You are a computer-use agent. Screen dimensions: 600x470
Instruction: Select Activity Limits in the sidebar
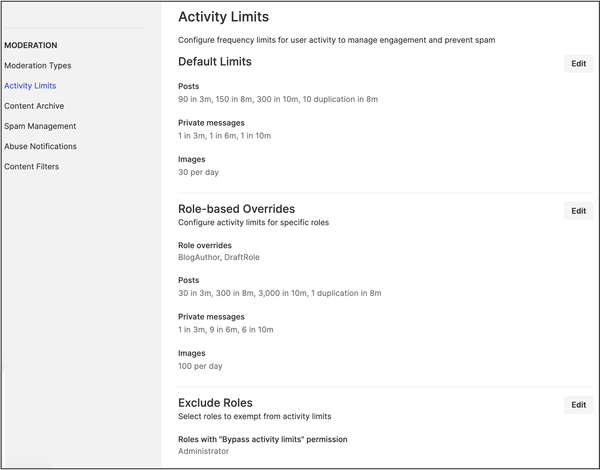[30, 86]
